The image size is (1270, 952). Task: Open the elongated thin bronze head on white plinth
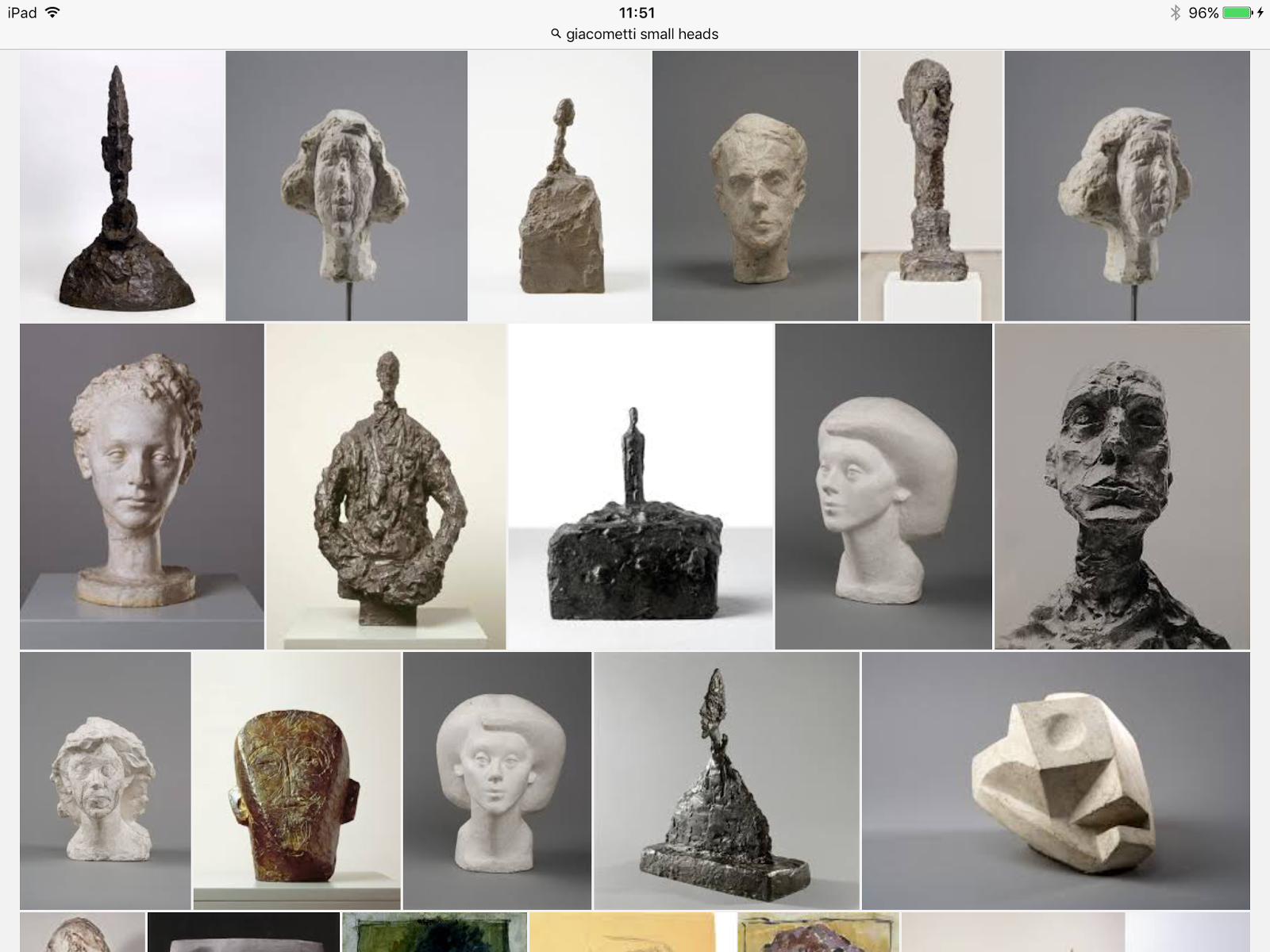[x=931, y=186]
